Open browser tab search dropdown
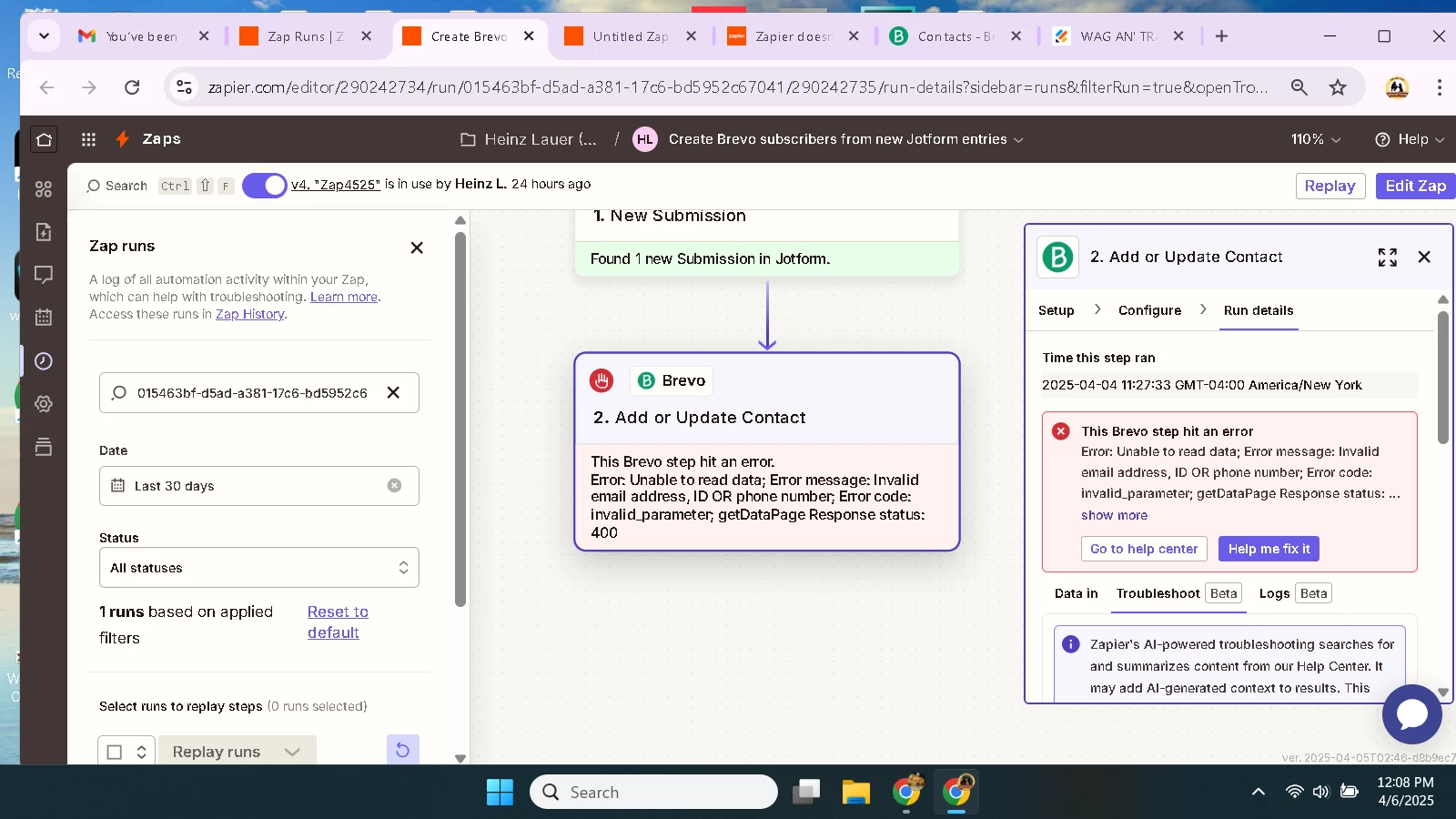 click(44, 36)
